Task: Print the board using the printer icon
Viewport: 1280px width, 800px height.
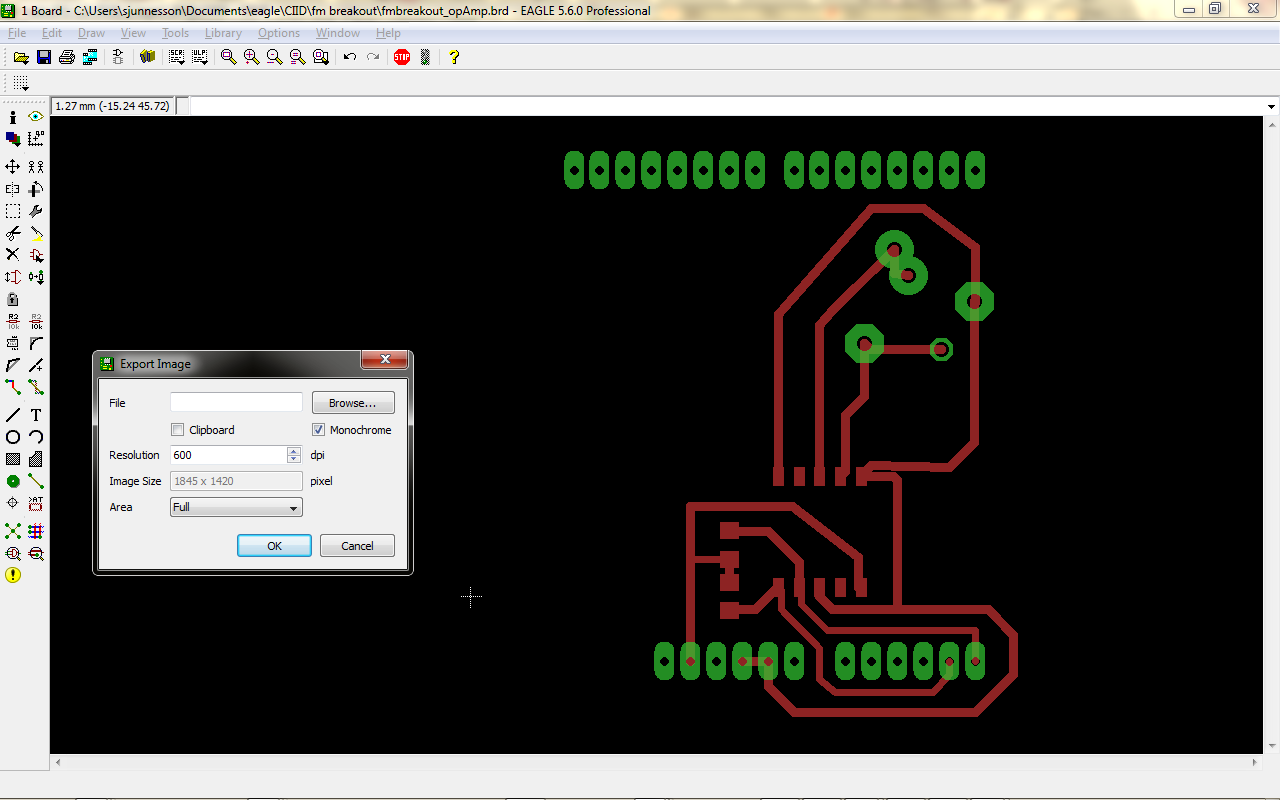Action: click(x=67, y=57)
